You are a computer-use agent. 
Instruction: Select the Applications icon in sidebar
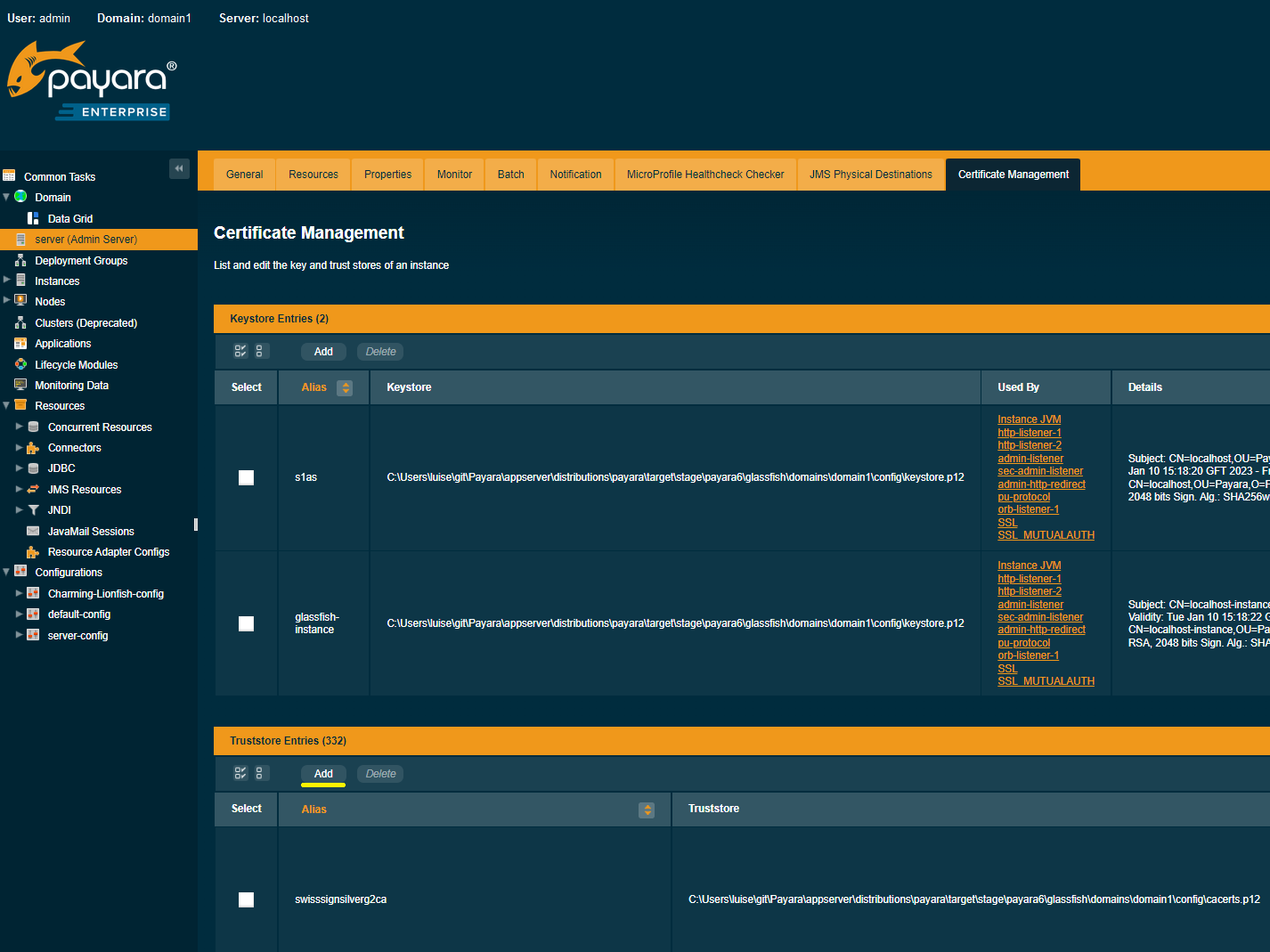coord(21,343)
